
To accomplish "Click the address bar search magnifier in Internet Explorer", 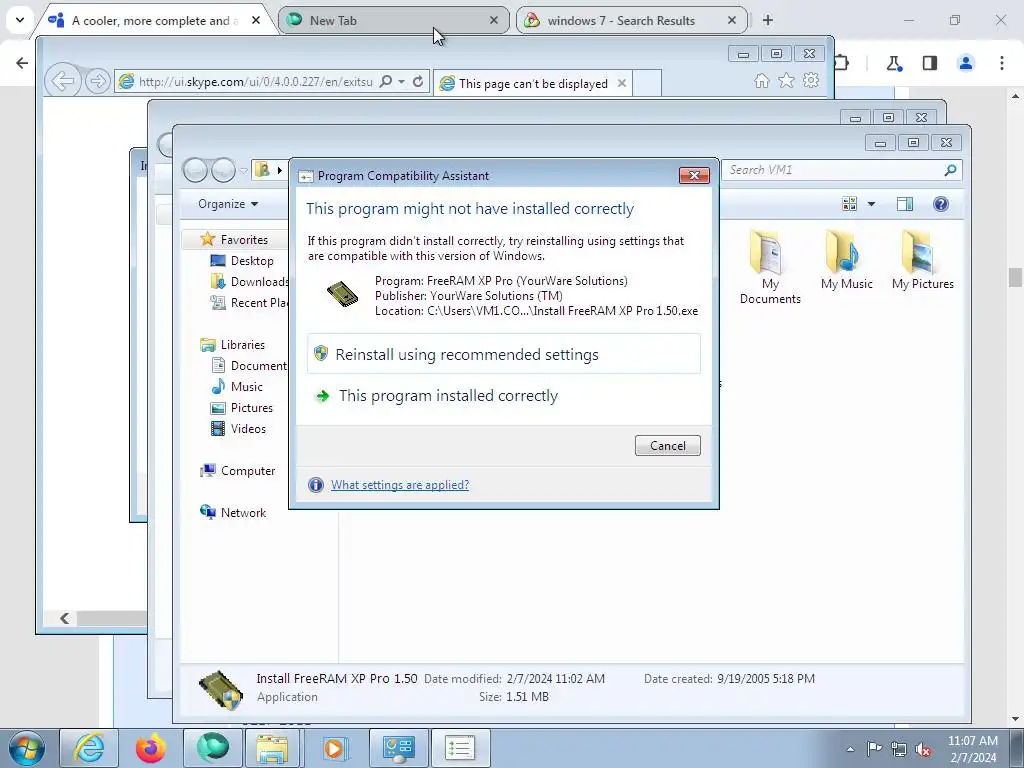I will 386,81.
